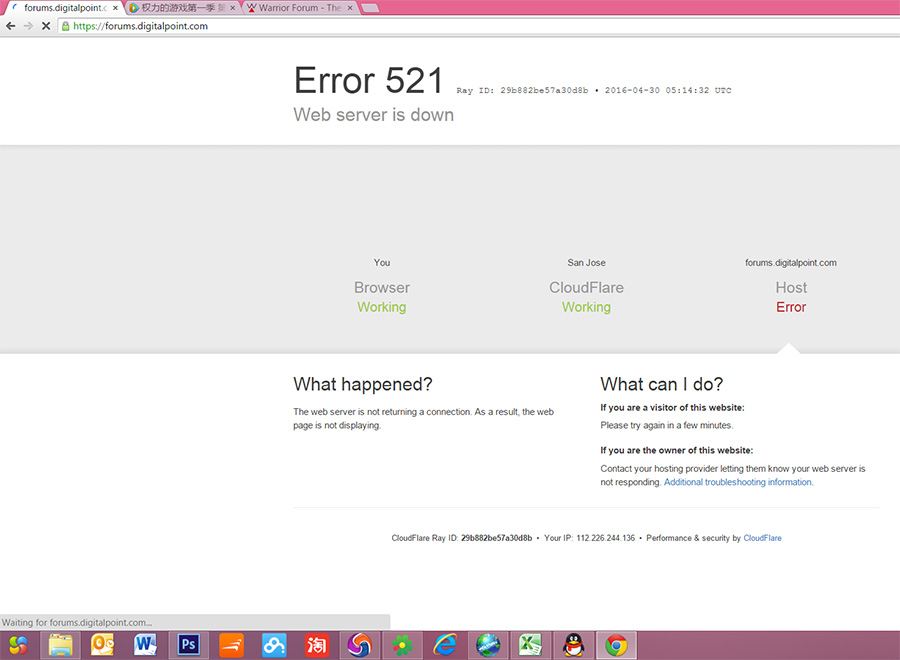Open Outlook from the taskbar

(102, 646)
